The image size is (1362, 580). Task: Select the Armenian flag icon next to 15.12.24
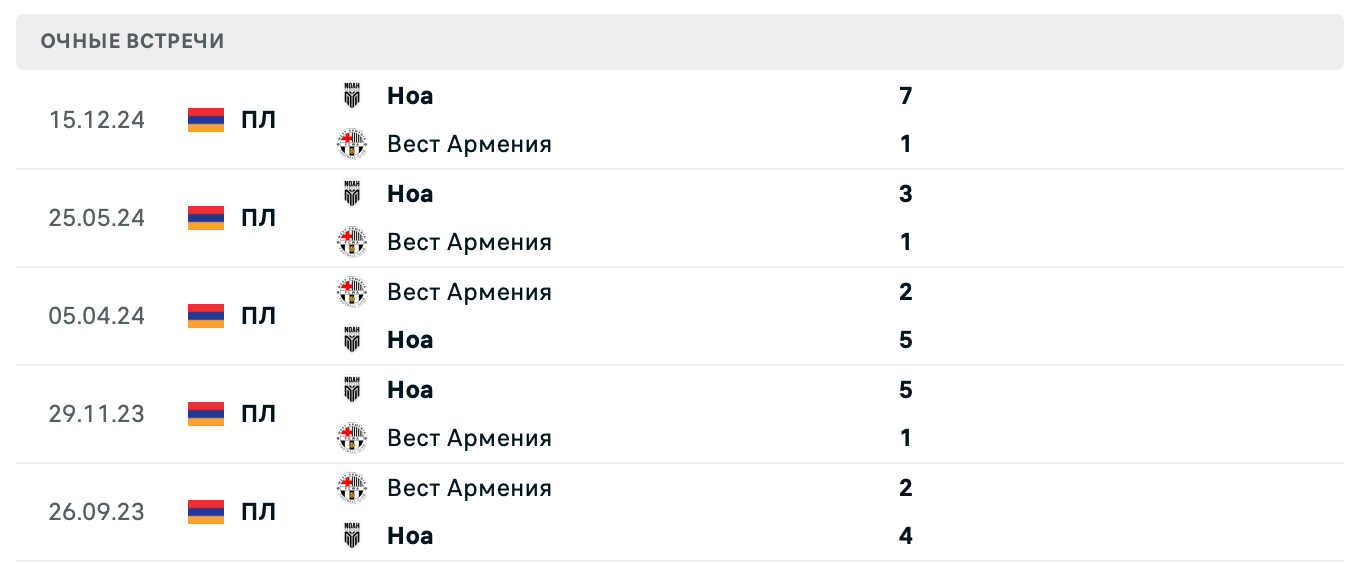pos(205,119)
